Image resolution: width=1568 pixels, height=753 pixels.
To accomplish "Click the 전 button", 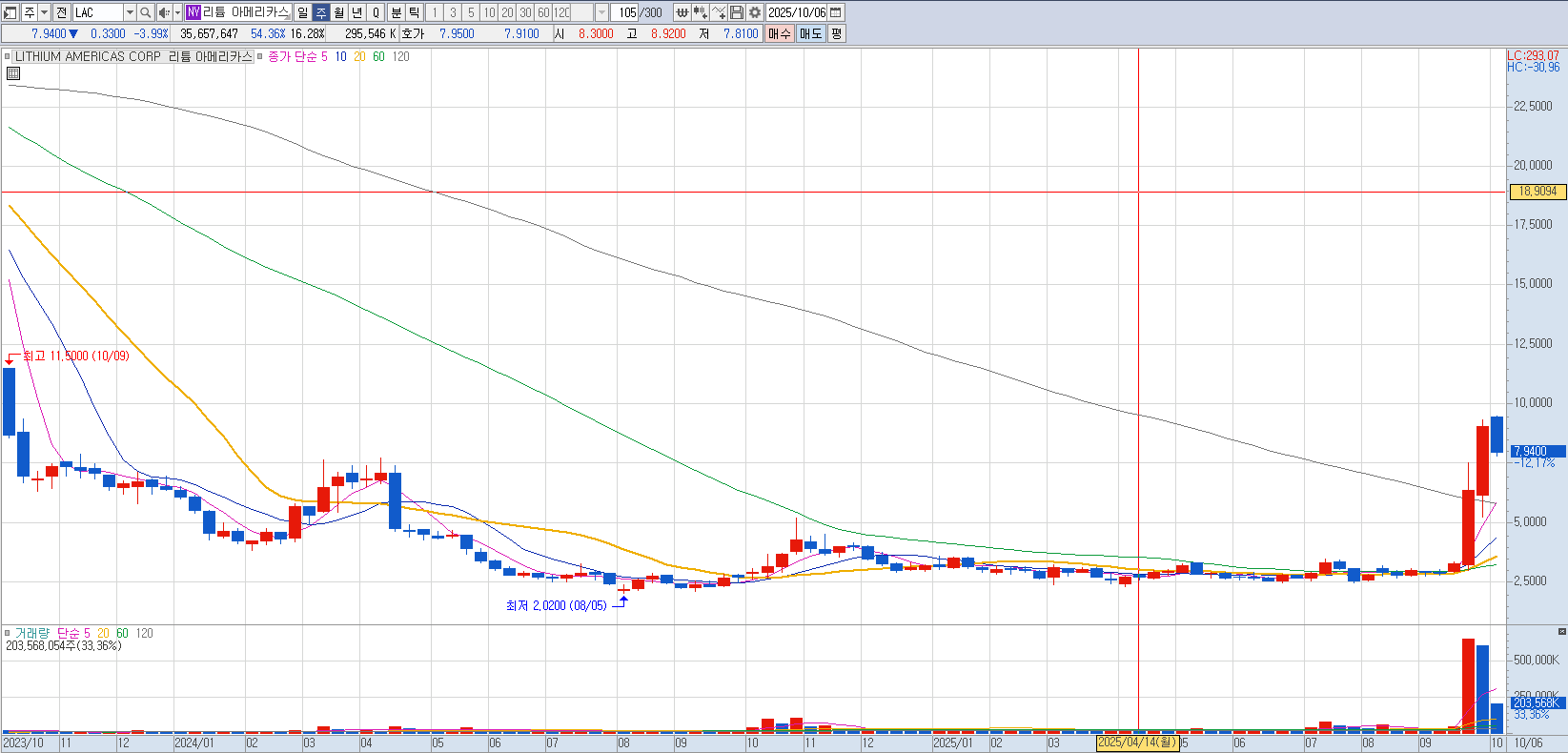I will [62, 12].
